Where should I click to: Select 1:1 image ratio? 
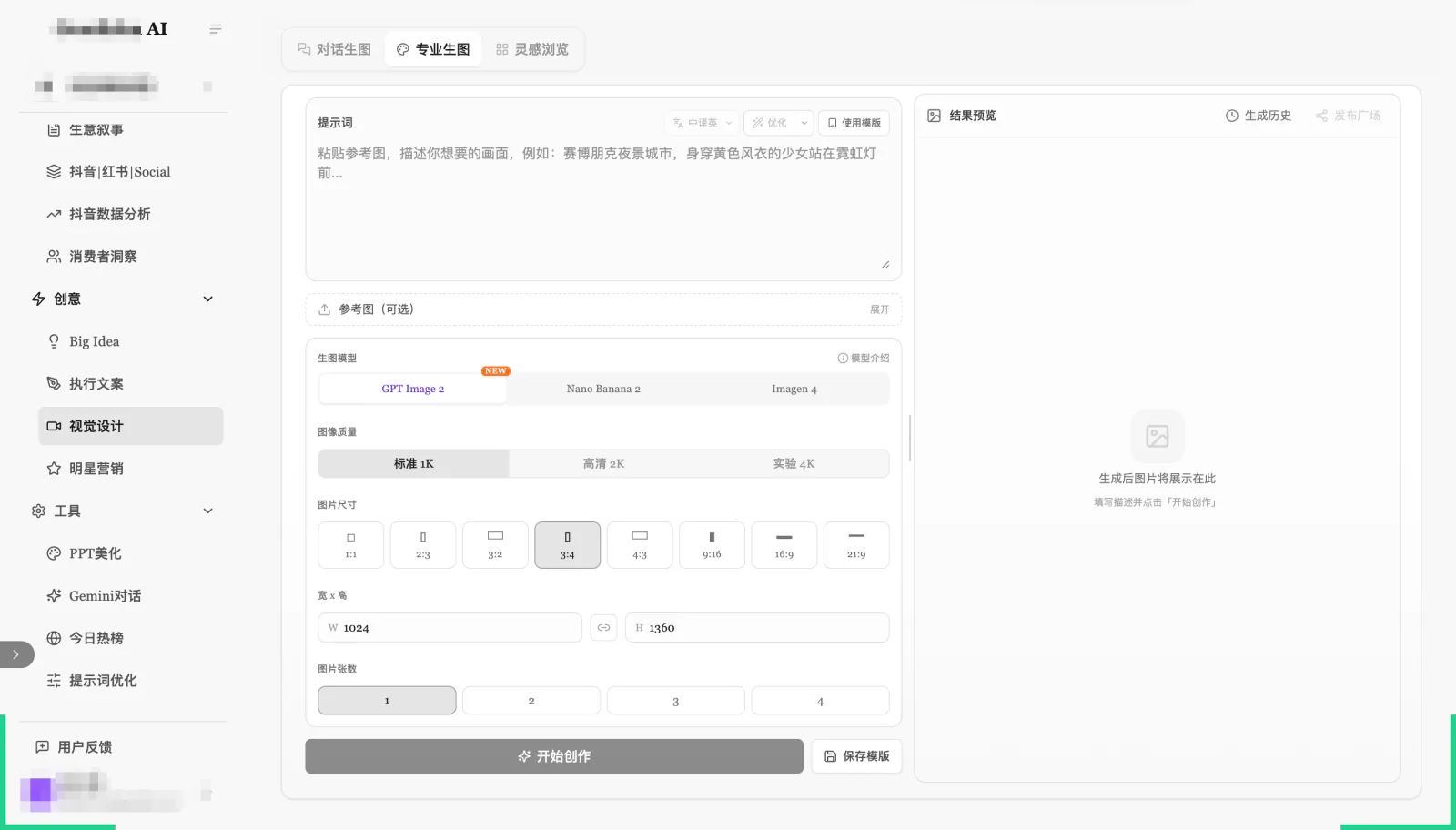pos(350,545)
